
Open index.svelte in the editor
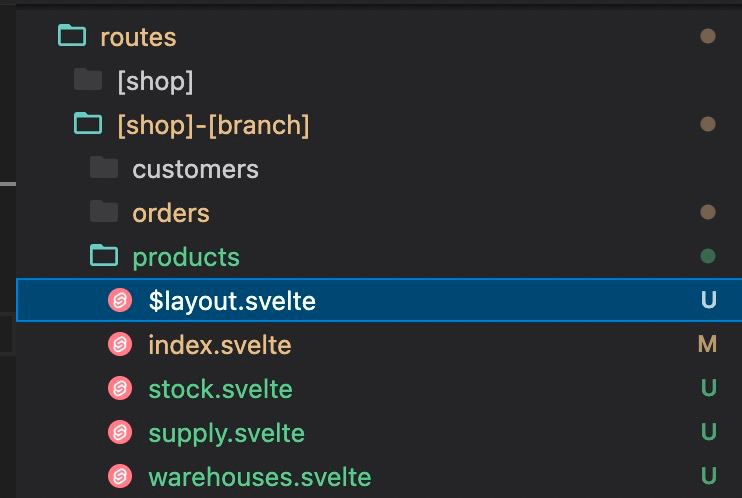[x=219, y=345]
